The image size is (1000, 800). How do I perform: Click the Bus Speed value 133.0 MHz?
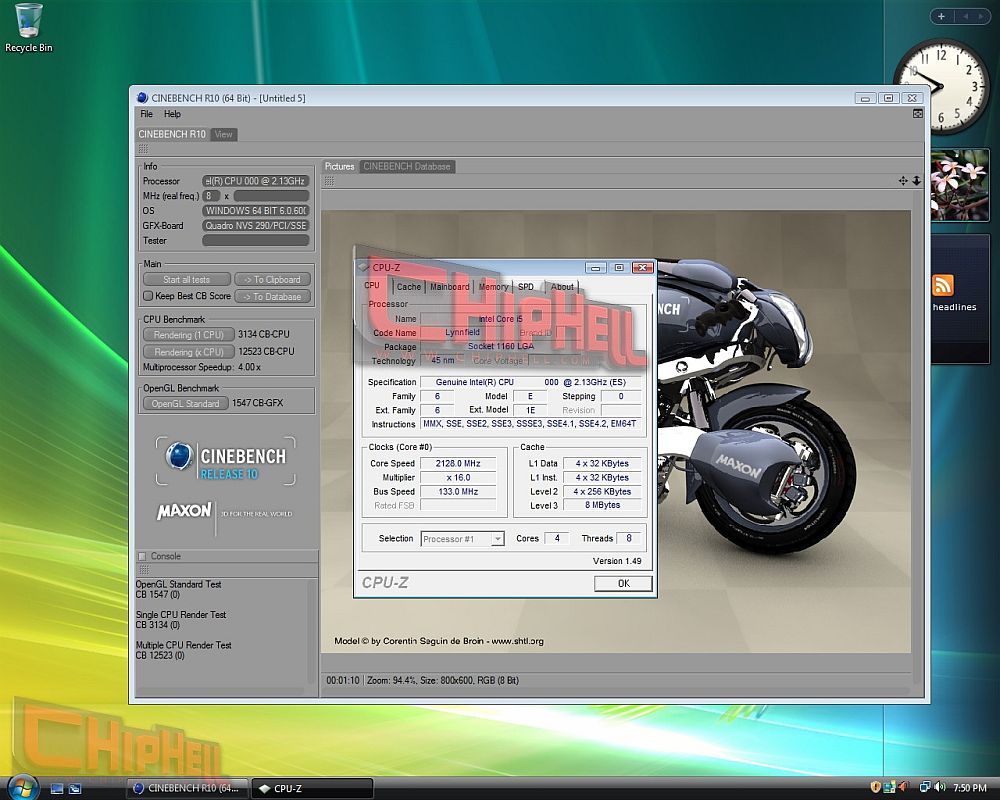[458, 492]
